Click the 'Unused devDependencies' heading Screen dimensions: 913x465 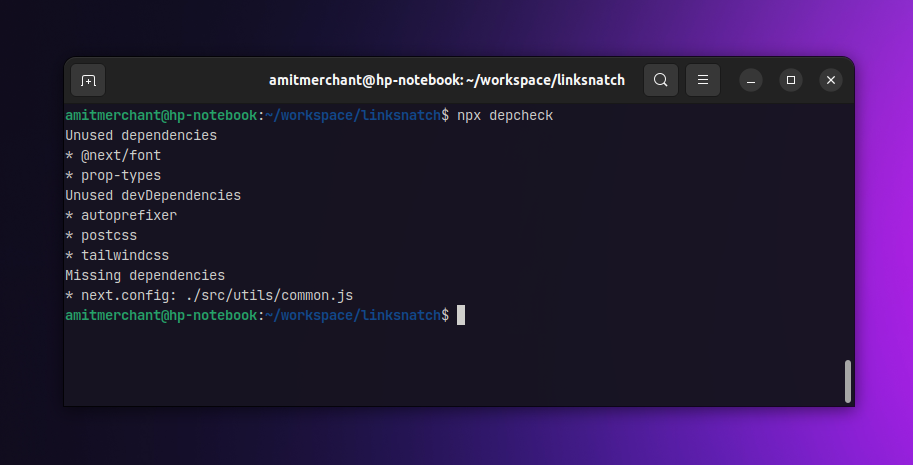[153, 196]
